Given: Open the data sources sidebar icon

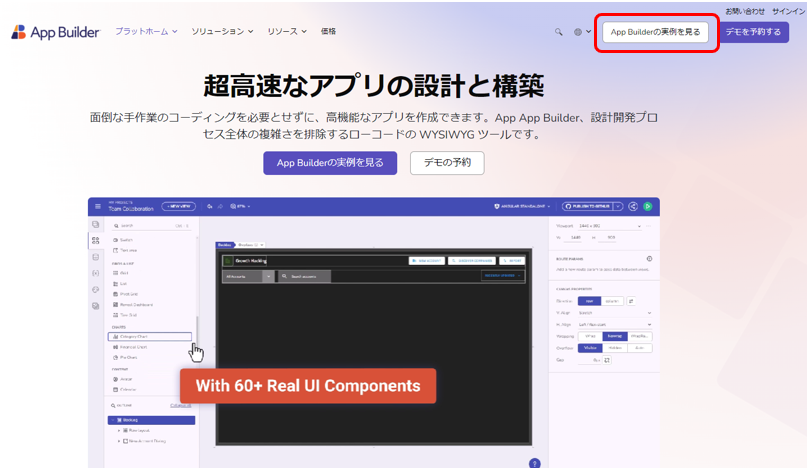Looking at the screenshot, I should coord(96,257).
